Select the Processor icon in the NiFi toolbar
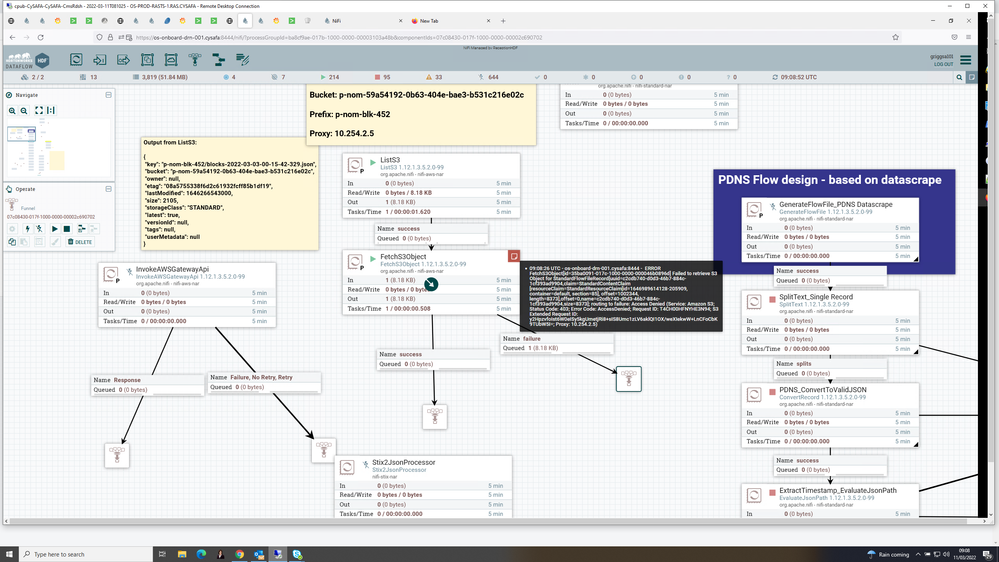This screenshot has height=562, width=999. click(x=76, y=59)
